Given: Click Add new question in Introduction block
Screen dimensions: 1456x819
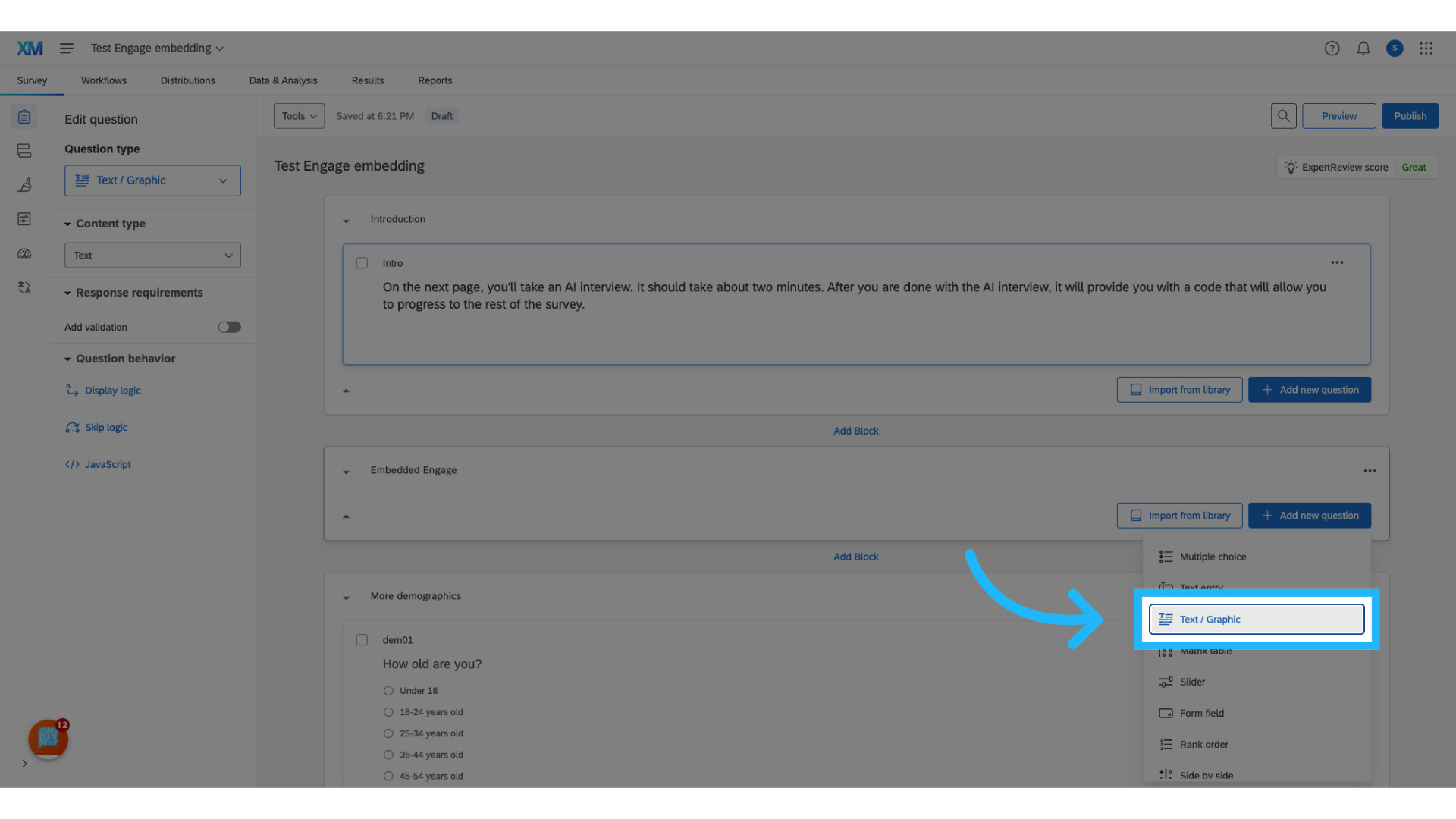Looking at the screenshot, I should coord(1309,390).
